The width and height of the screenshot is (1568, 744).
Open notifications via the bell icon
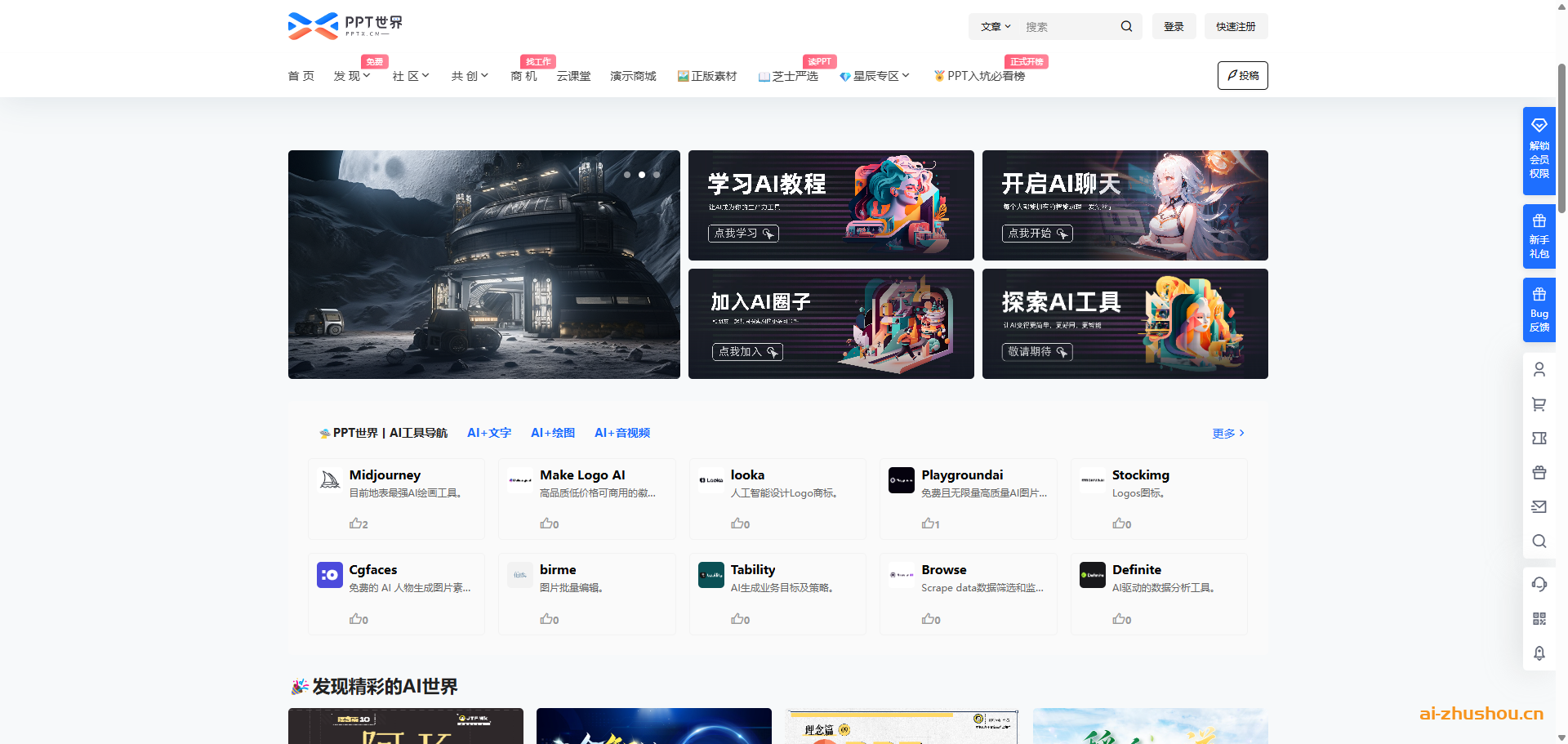pos(1539,653)
